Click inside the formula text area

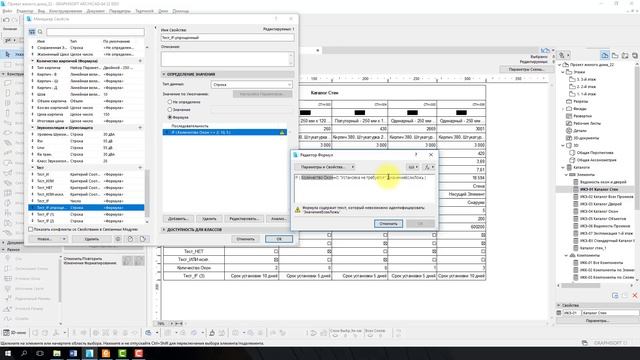tap(364, 188)
